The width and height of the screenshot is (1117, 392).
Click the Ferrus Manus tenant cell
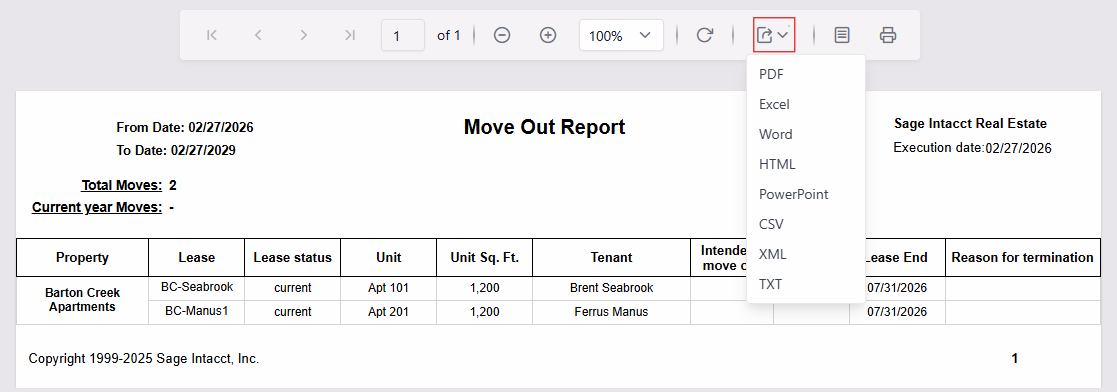(611, 311)
